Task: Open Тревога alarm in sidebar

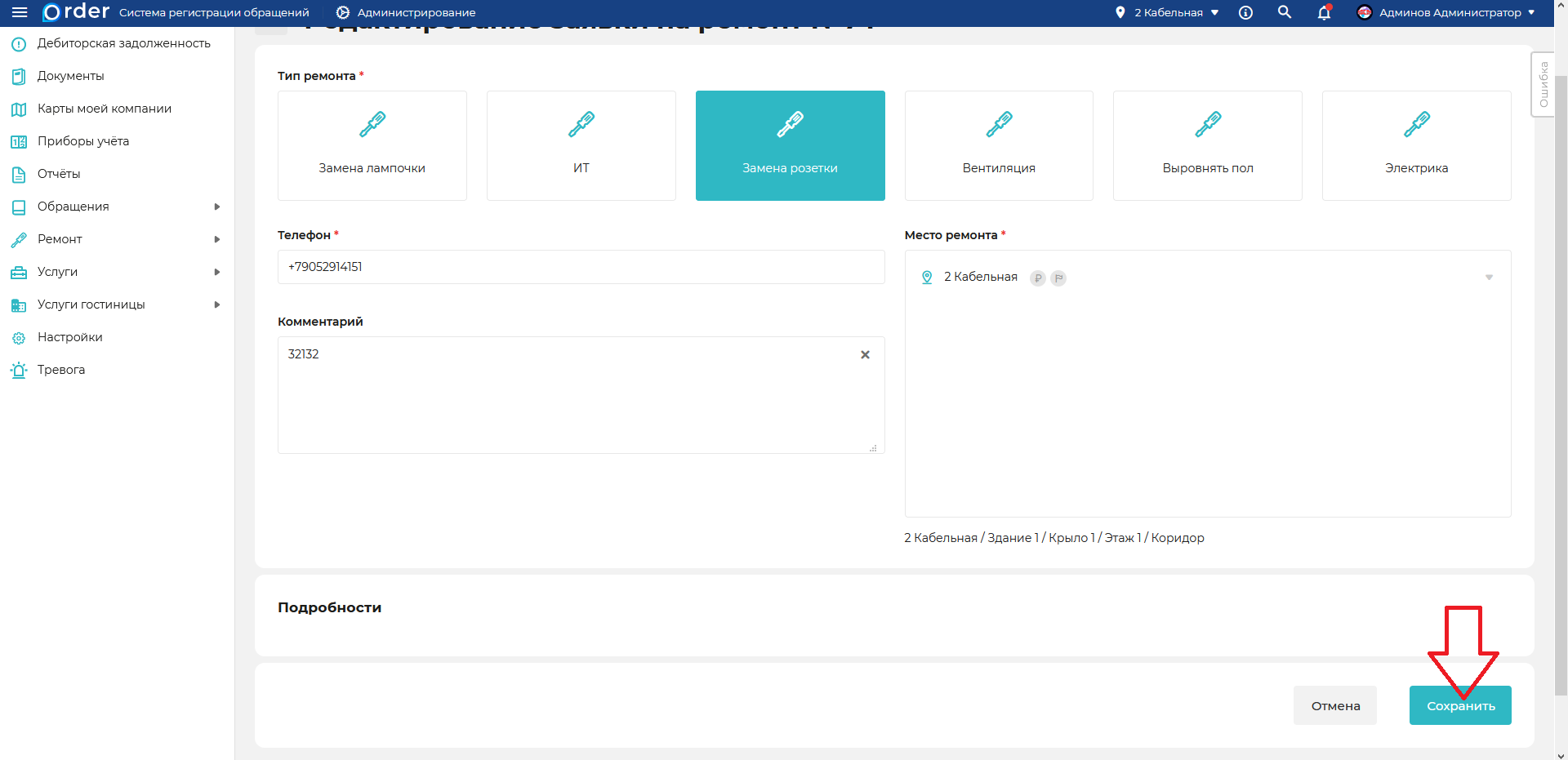Action: pos(60,370)
